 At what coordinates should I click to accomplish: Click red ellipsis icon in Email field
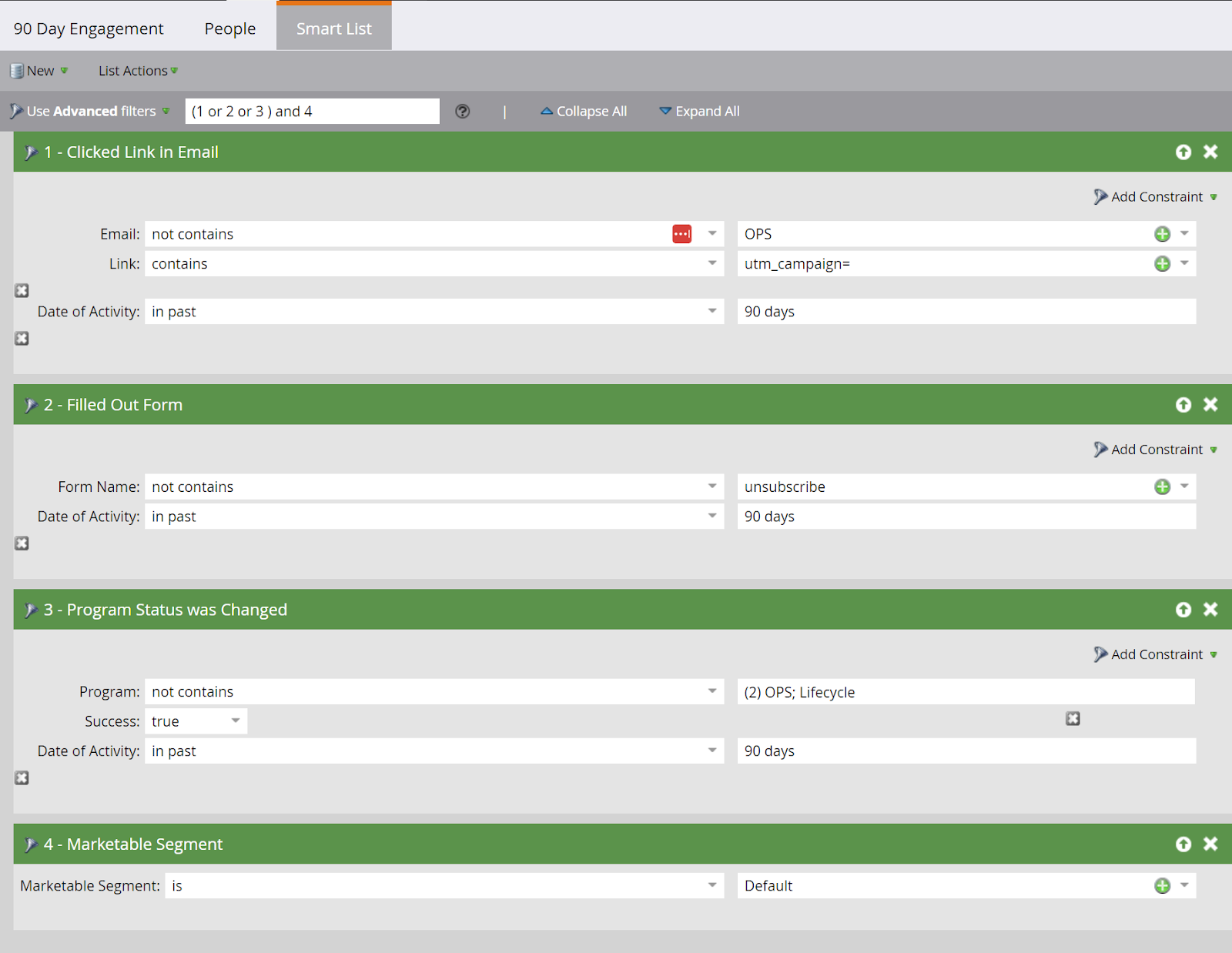(x=682, y=234)
